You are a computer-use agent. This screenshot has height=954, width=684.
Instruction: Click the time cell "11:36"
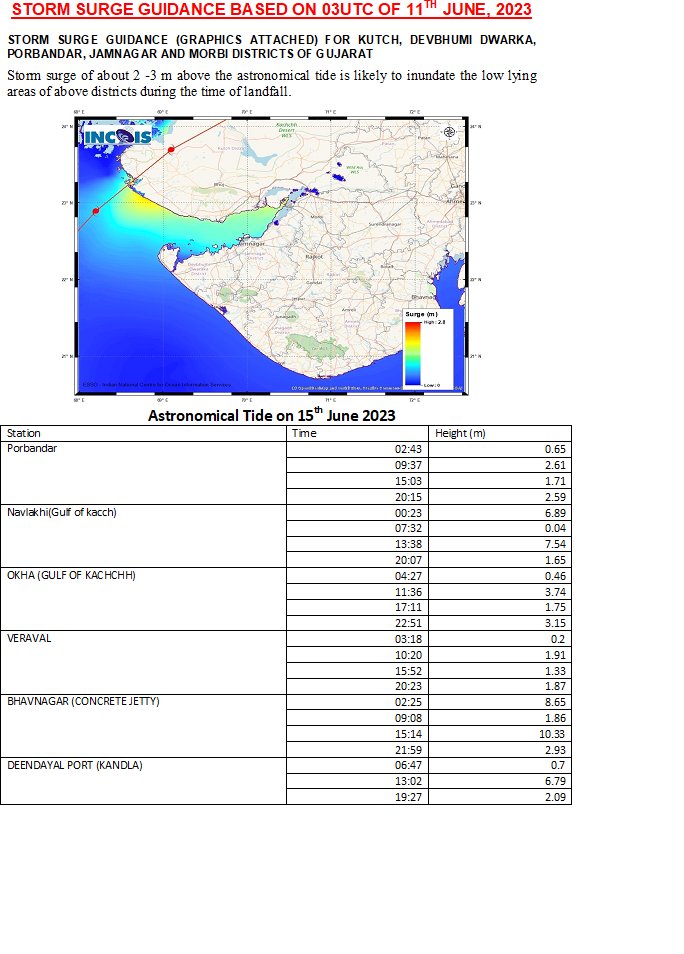[x=357, y=592]
